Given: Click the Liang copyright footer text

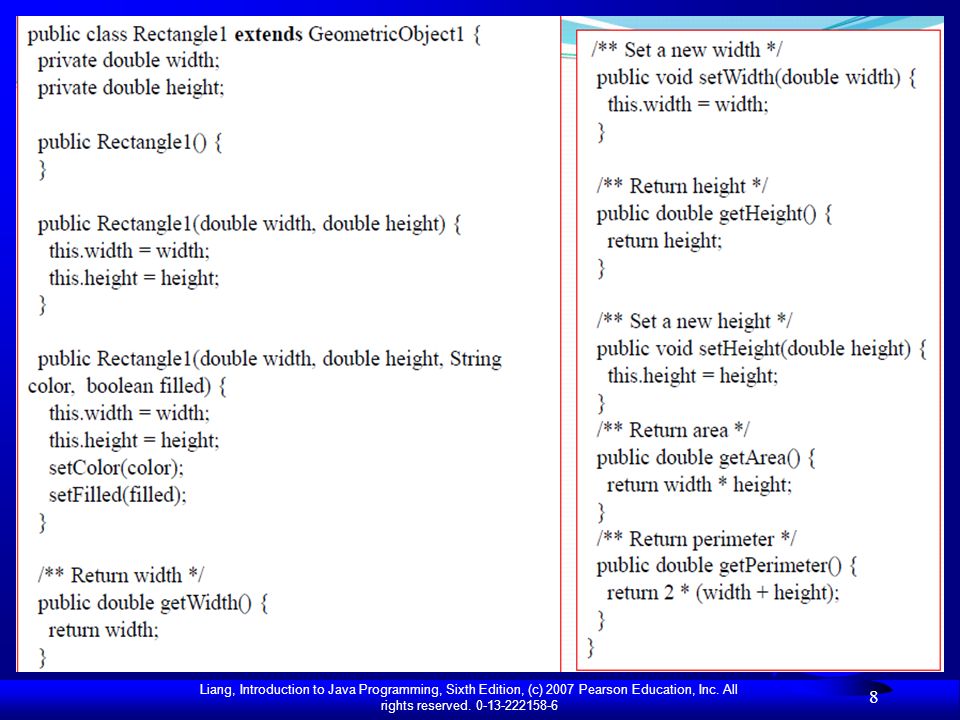Looking at the screenshot, I should 468,697.
